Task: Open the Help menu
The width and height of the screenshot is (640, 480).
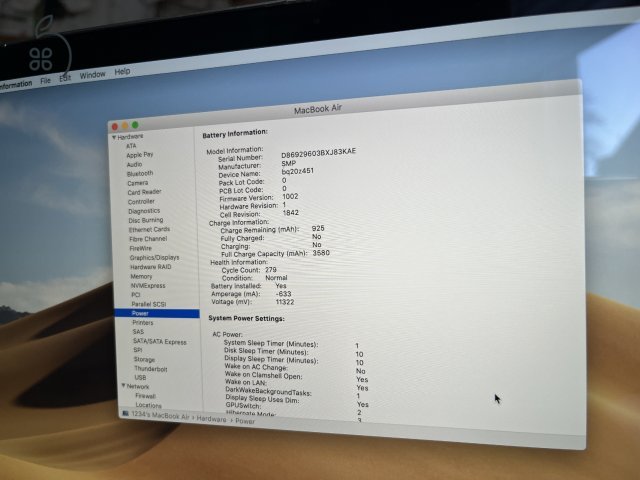Action: (122, 72)
